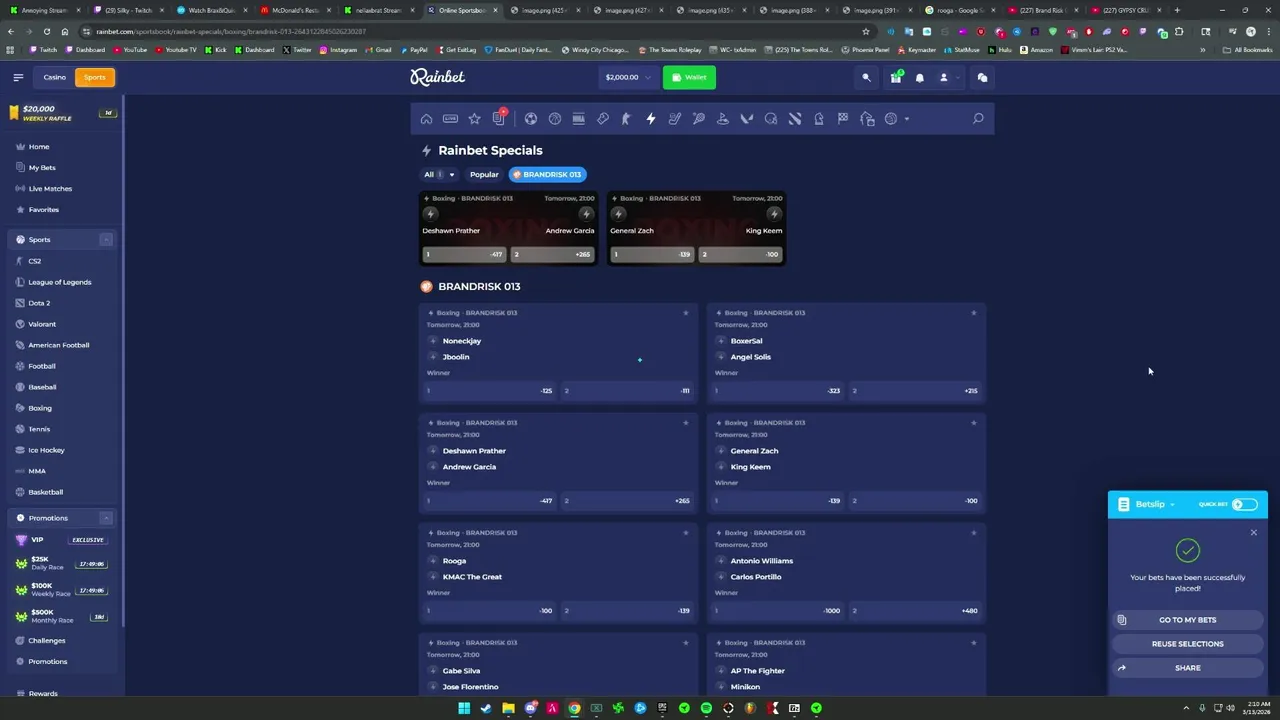The image size is (1280, 720).
Task: Bet on Andrew Garcia at +265 in featured card
Action: (552, 255)
